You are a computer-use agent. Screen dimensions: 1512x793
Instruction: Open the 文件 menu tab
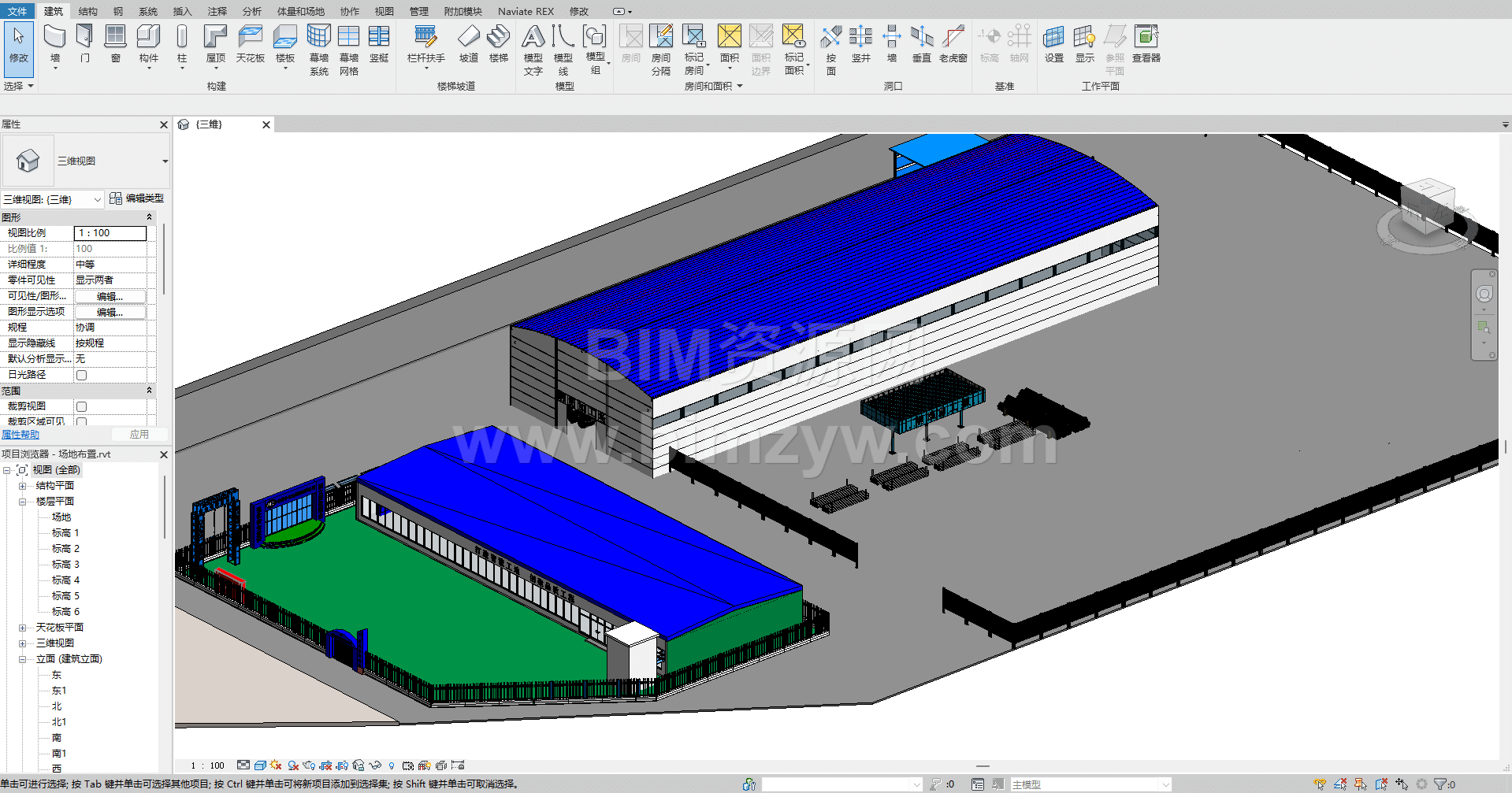tap(17, 11)
